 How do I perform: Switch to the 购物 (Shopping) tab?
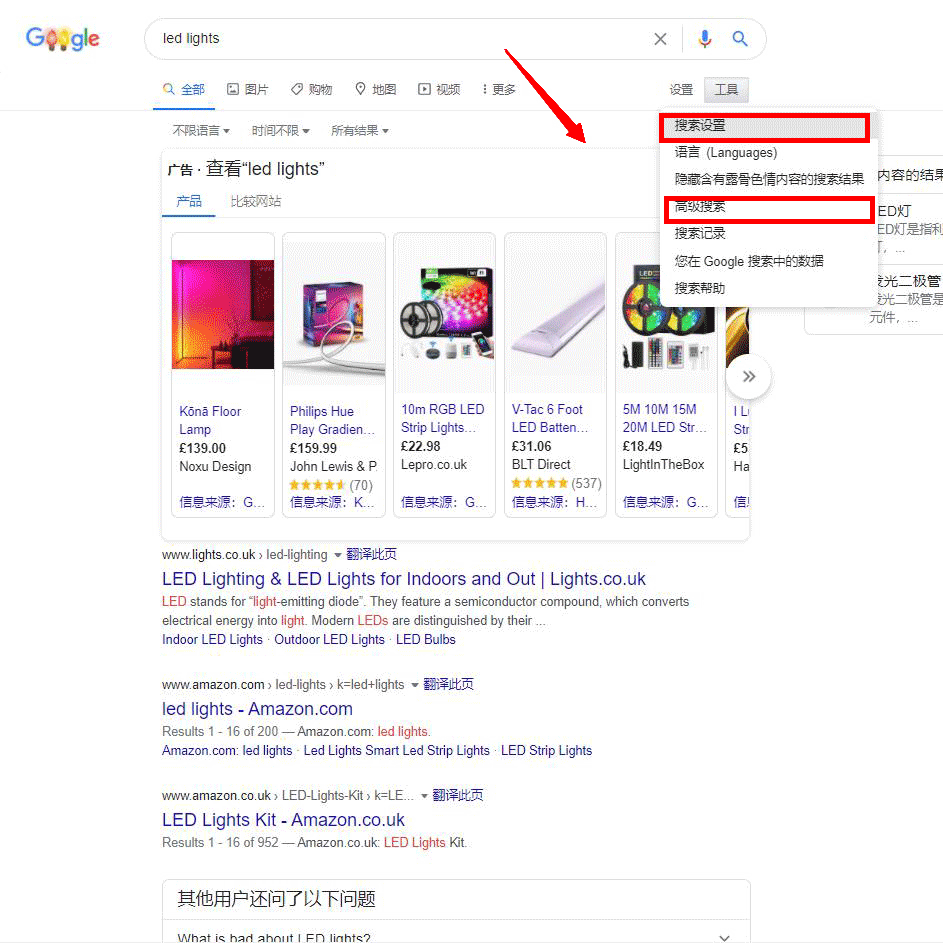coord(311,90)
